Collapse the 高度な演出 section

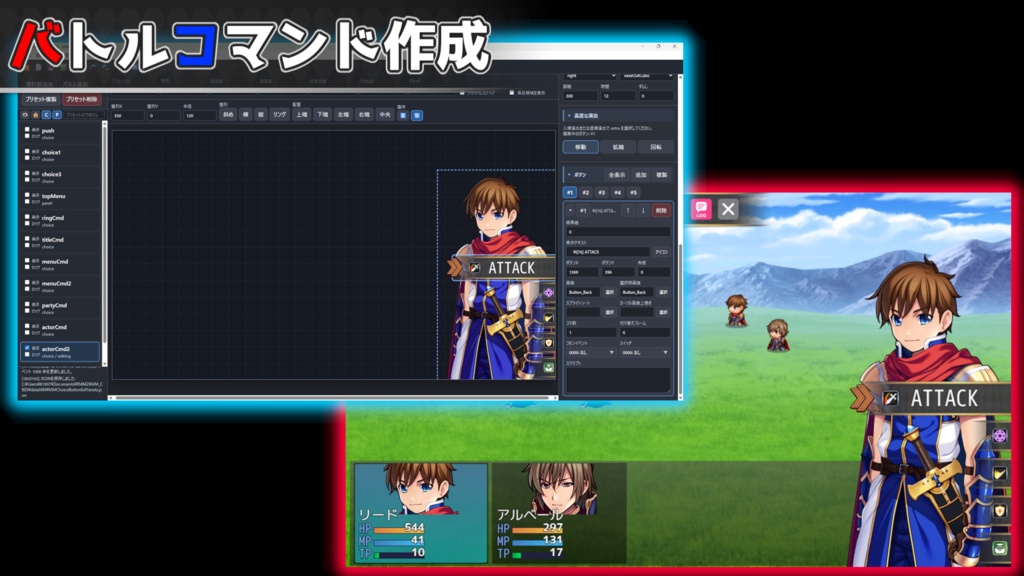[x=569, y=116]
